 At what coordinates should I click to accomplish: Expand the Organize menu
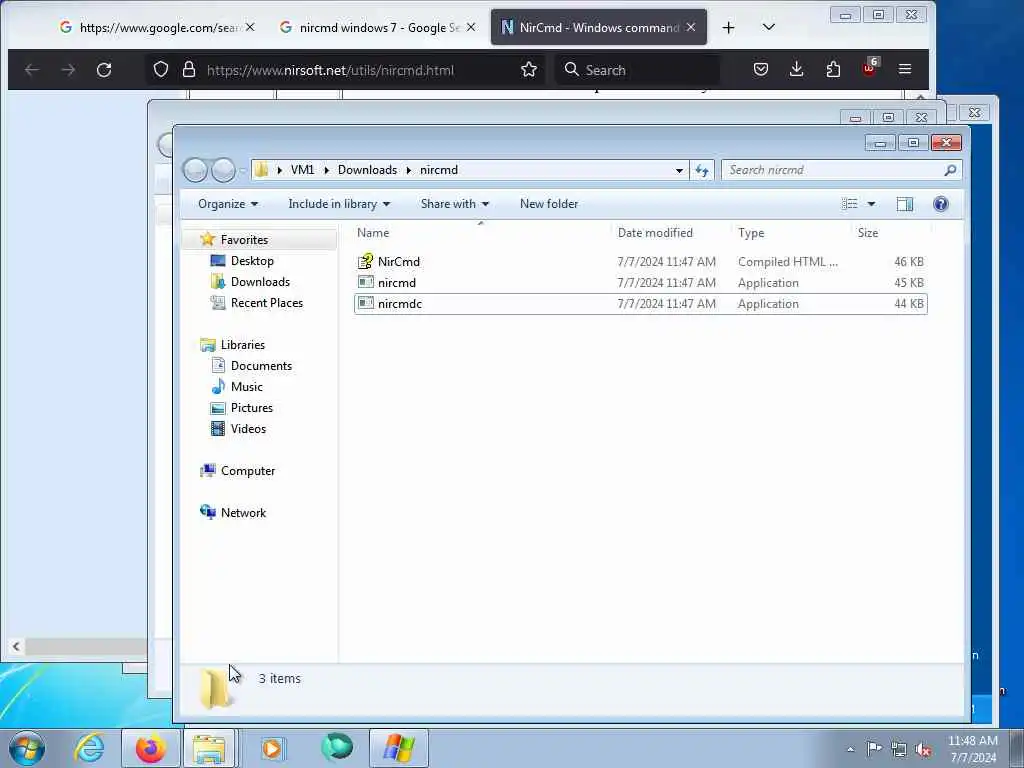228,204
